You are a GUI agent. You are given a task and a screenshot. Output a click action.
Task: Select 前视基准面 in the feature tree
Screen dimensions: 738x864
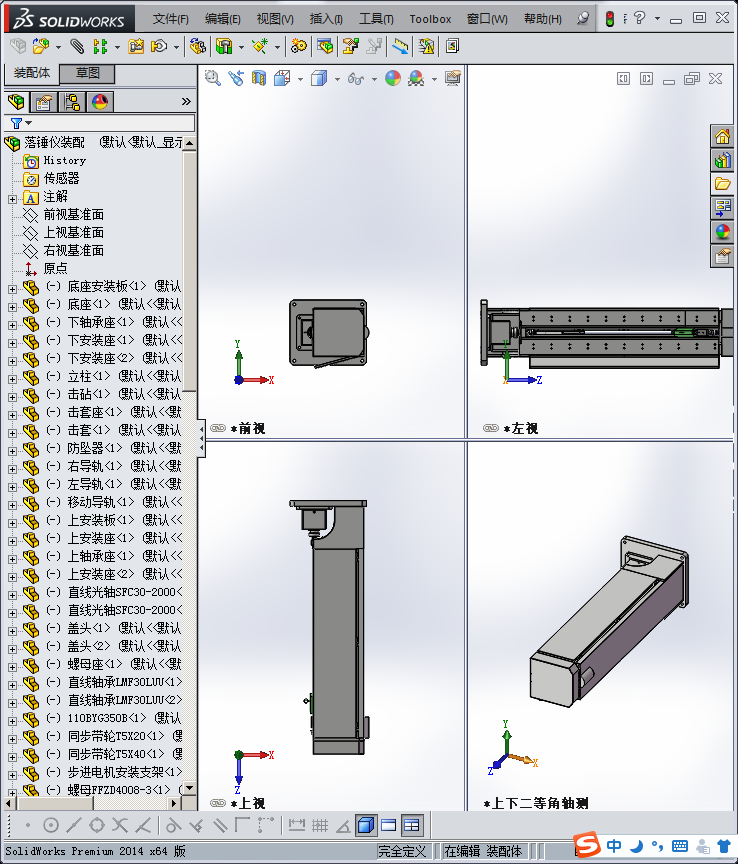click(x=74, y=214)
